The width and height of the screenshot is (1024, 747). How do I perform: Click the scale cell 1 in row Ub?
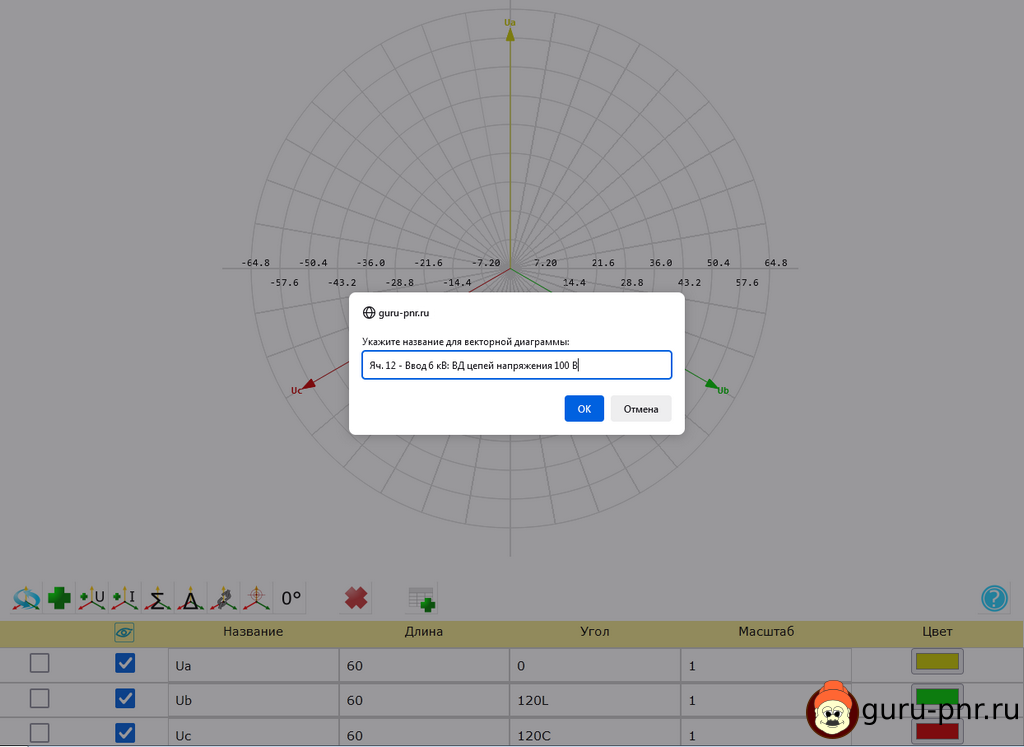pos(766,700)
